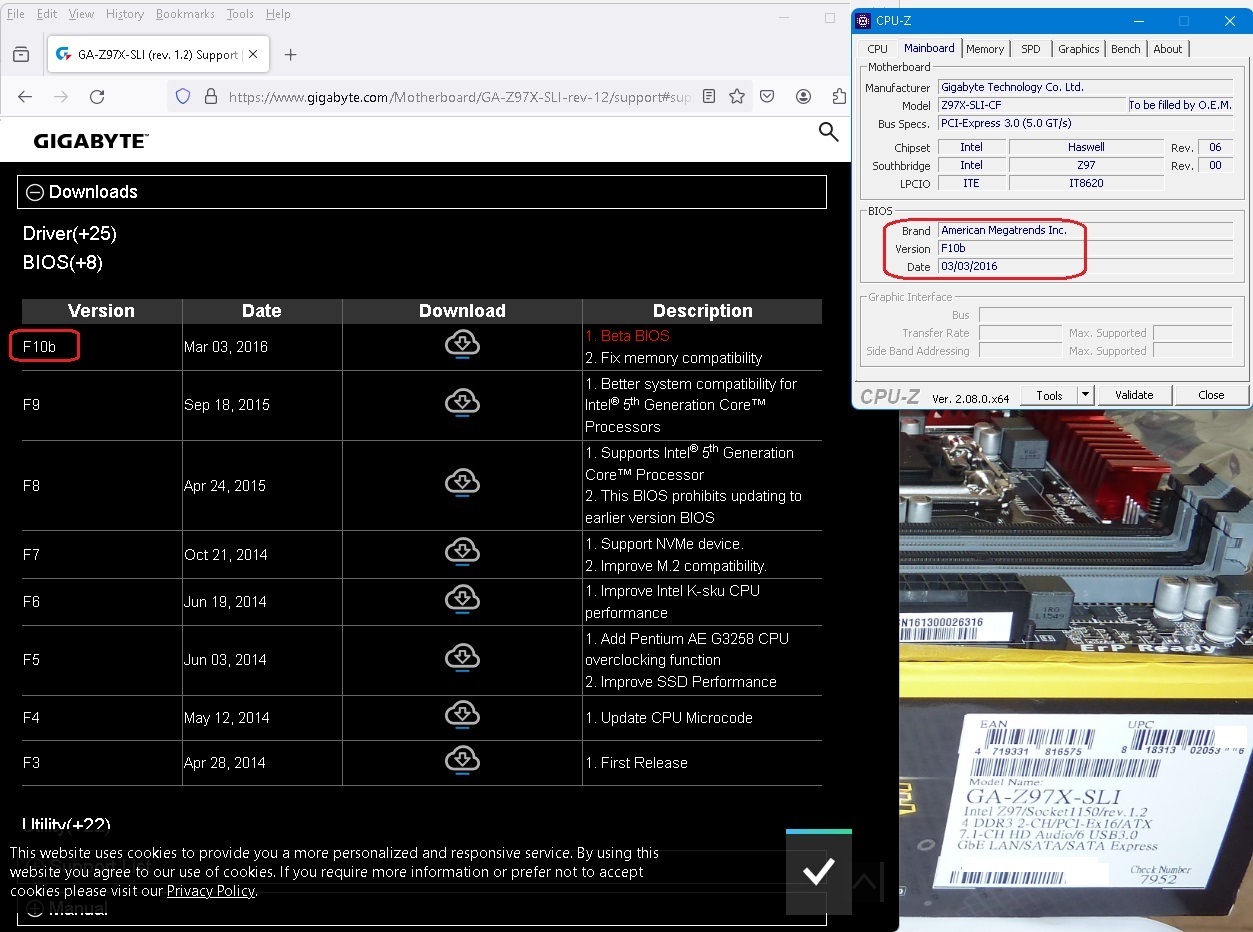Image resolution: width=1253 pixels, height=932 pixels.
Task: Open the Firefox account icon
Action: click(x=803, y=97)
